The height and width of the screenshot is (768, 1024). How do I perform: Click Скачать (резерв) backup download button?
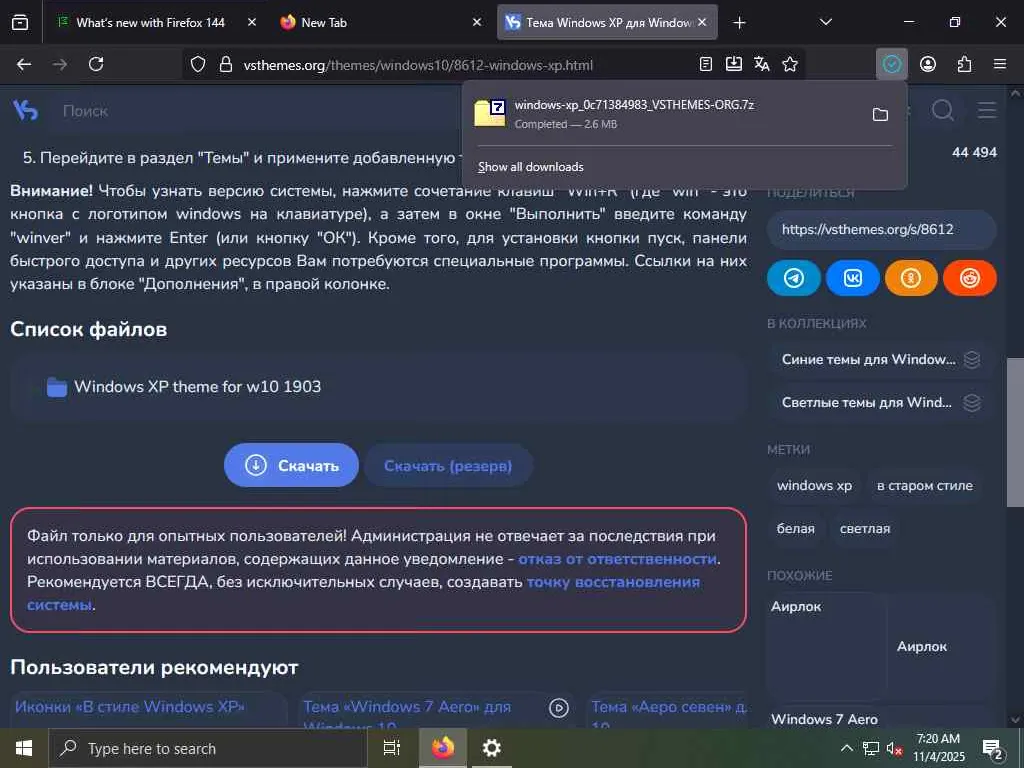(448, 466)
